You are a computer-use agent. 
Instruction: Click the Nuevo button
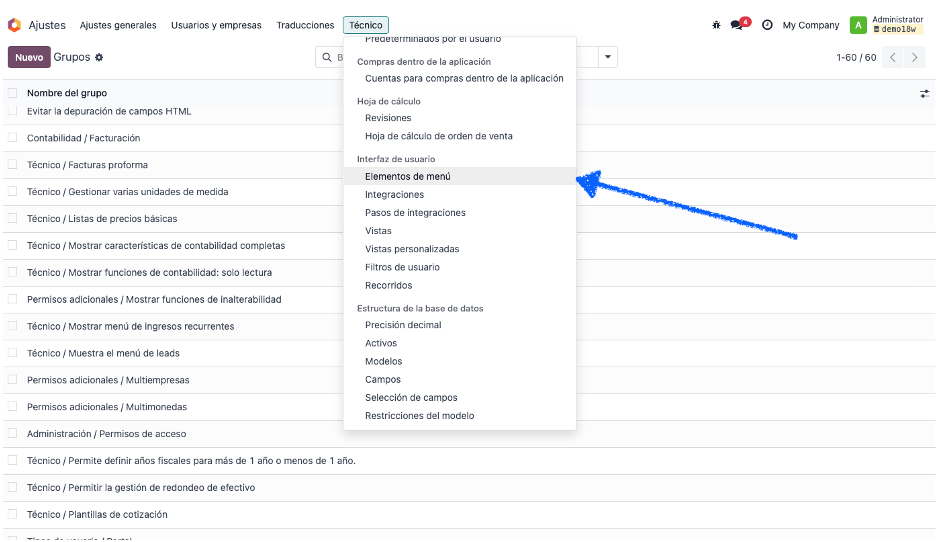pyautogui.click(x=29, y=57)
